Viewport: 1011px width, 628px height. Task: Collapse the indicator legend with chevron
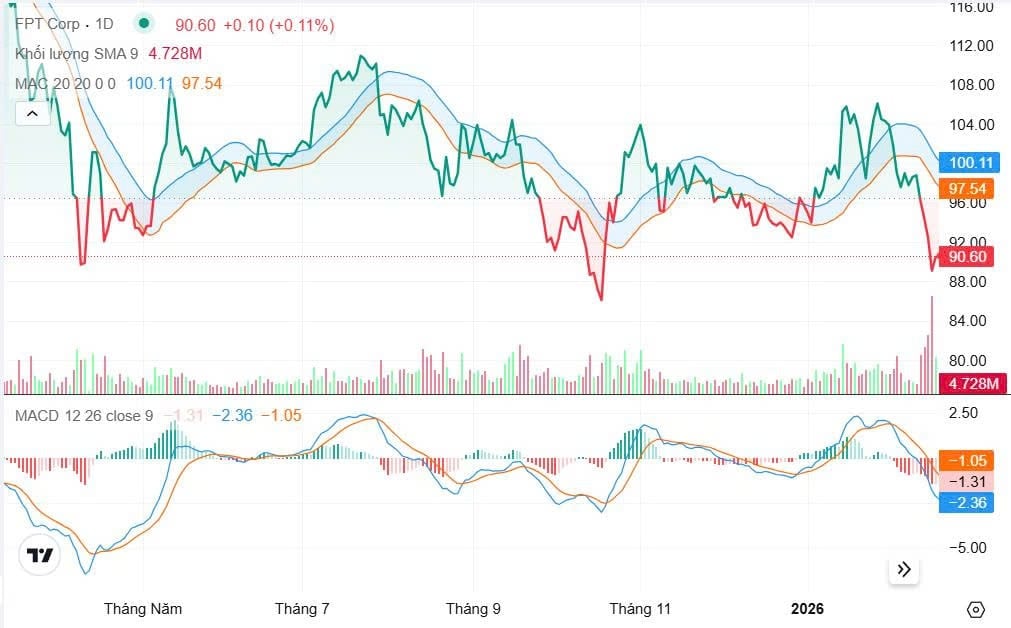pos(31,113)
